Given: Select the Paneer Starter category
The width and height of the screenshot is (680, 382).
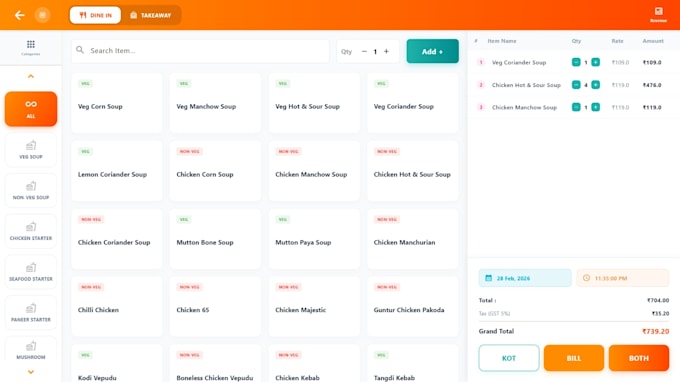Looking at the screenshot, I should (31, 313).
